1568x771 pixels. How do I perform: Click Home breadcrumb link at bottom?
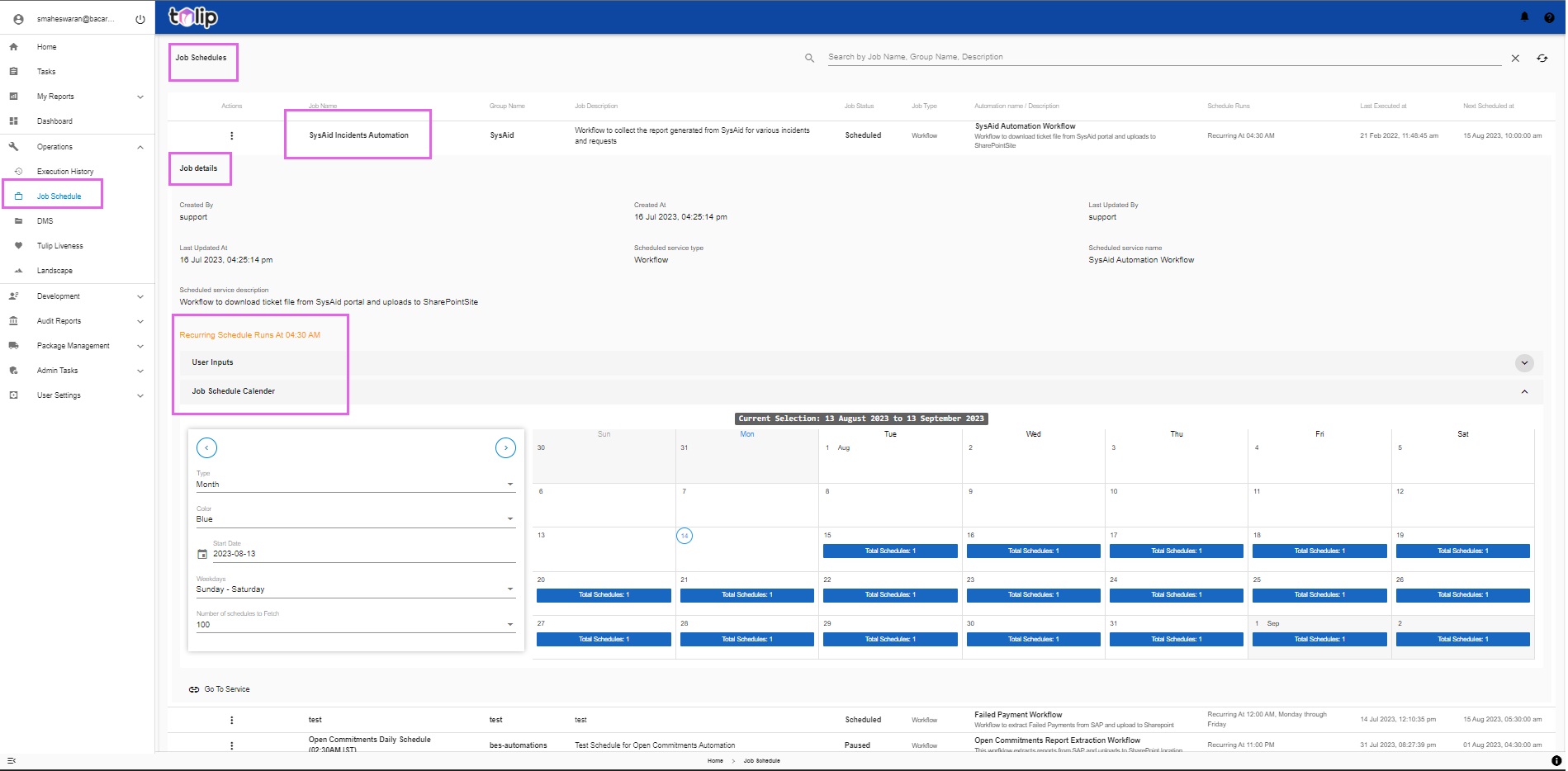(715, 761)
